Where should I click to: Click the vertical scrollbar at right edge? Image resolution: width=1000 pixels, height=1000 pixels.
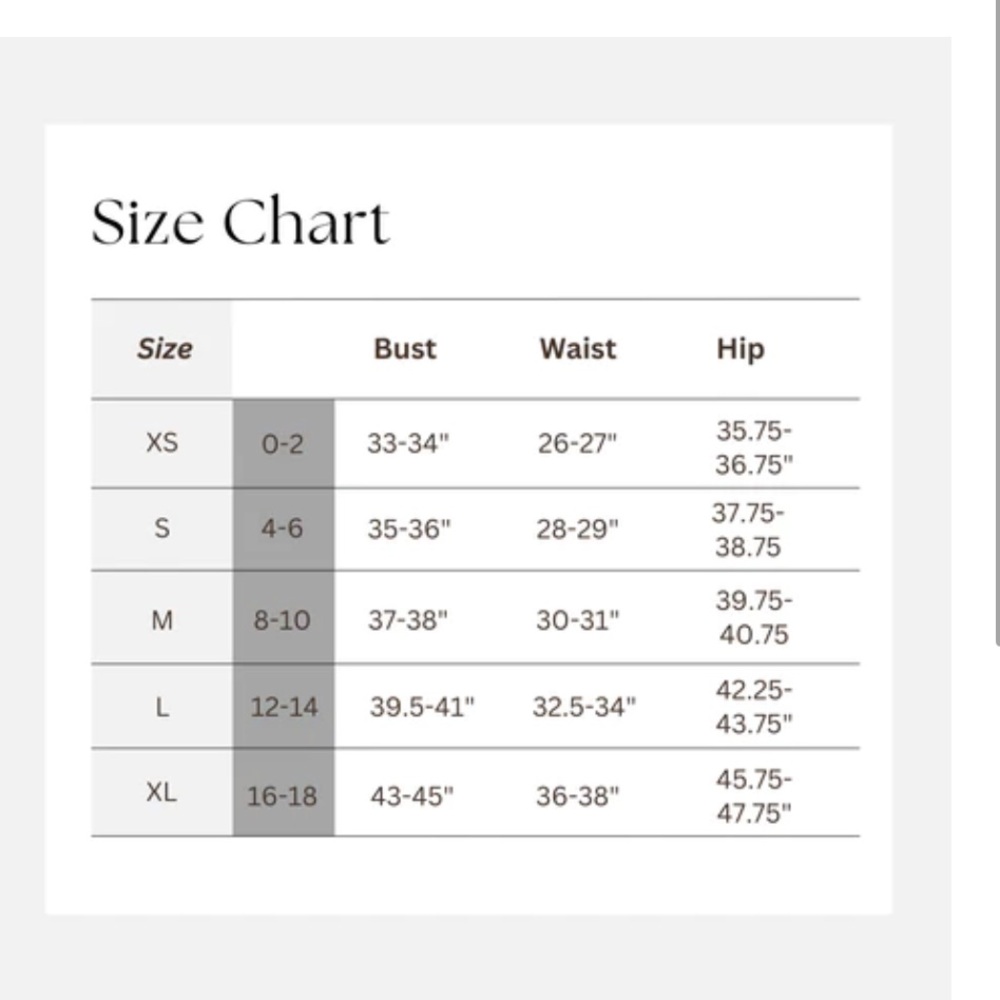[997, 319]
